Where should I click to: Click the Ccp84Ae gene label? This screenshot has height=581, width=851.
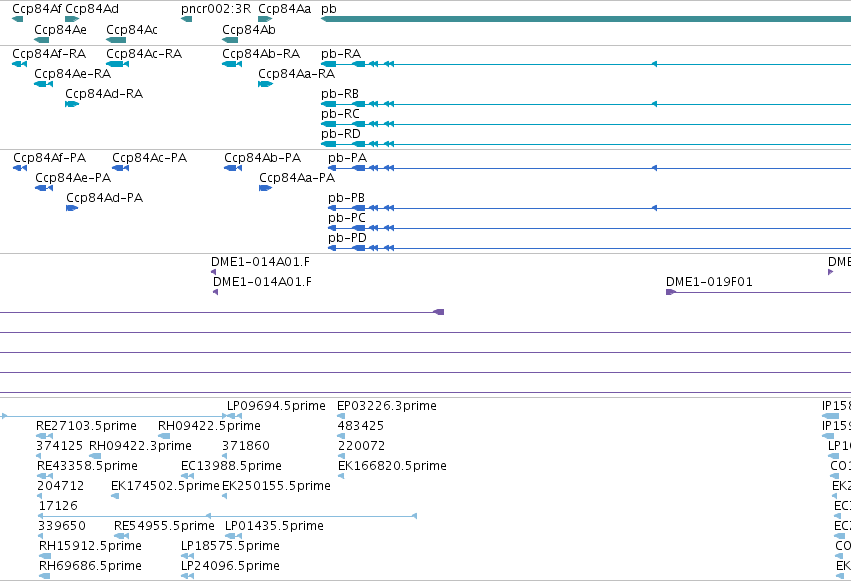tap(60, 30)
